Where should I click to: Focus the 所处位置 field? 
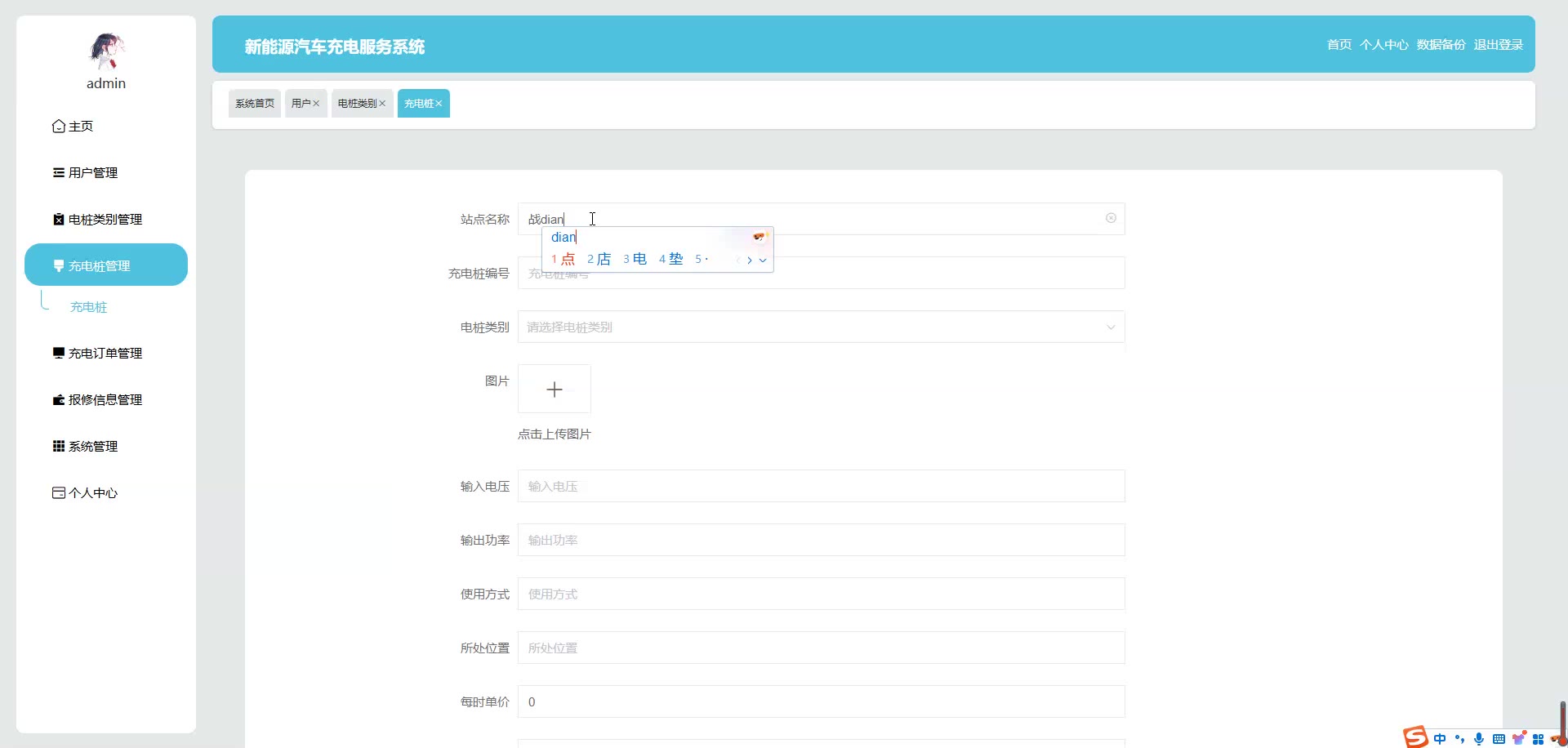click(x=821, y=648)
